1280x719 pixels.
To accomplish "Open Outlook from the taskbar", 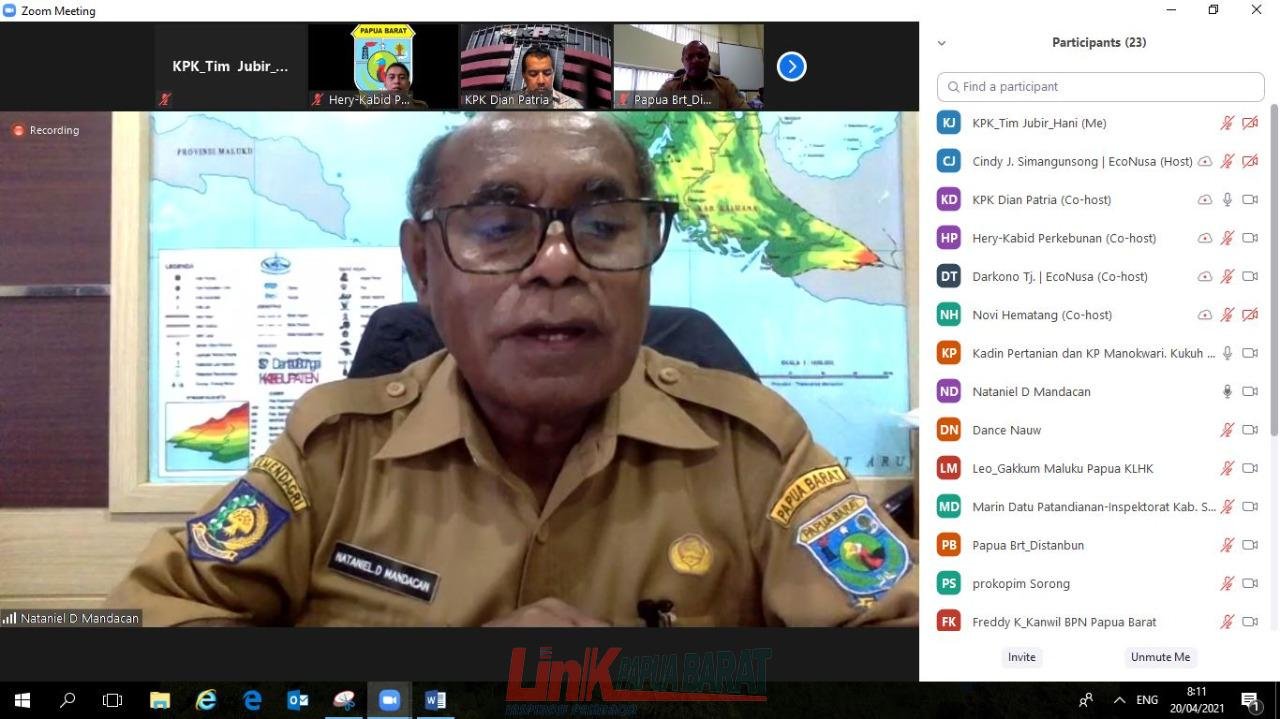I will (298, 700).
